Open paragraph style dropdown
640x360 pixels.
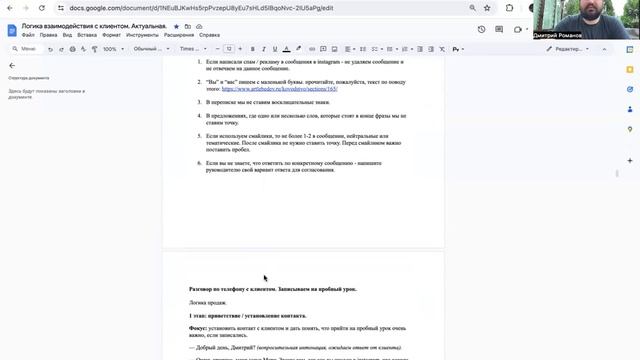[x=151, y=49]
